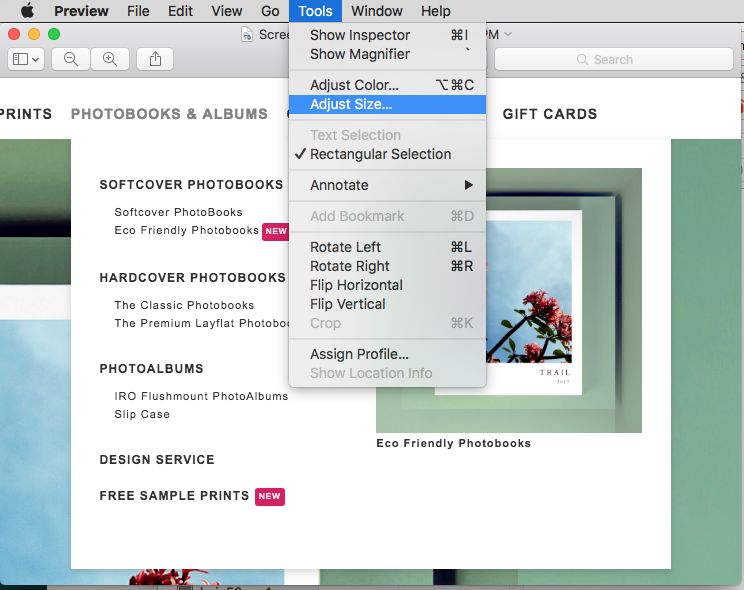Choose Rotate Right
The image size is (744, 590).
point(387,266)
